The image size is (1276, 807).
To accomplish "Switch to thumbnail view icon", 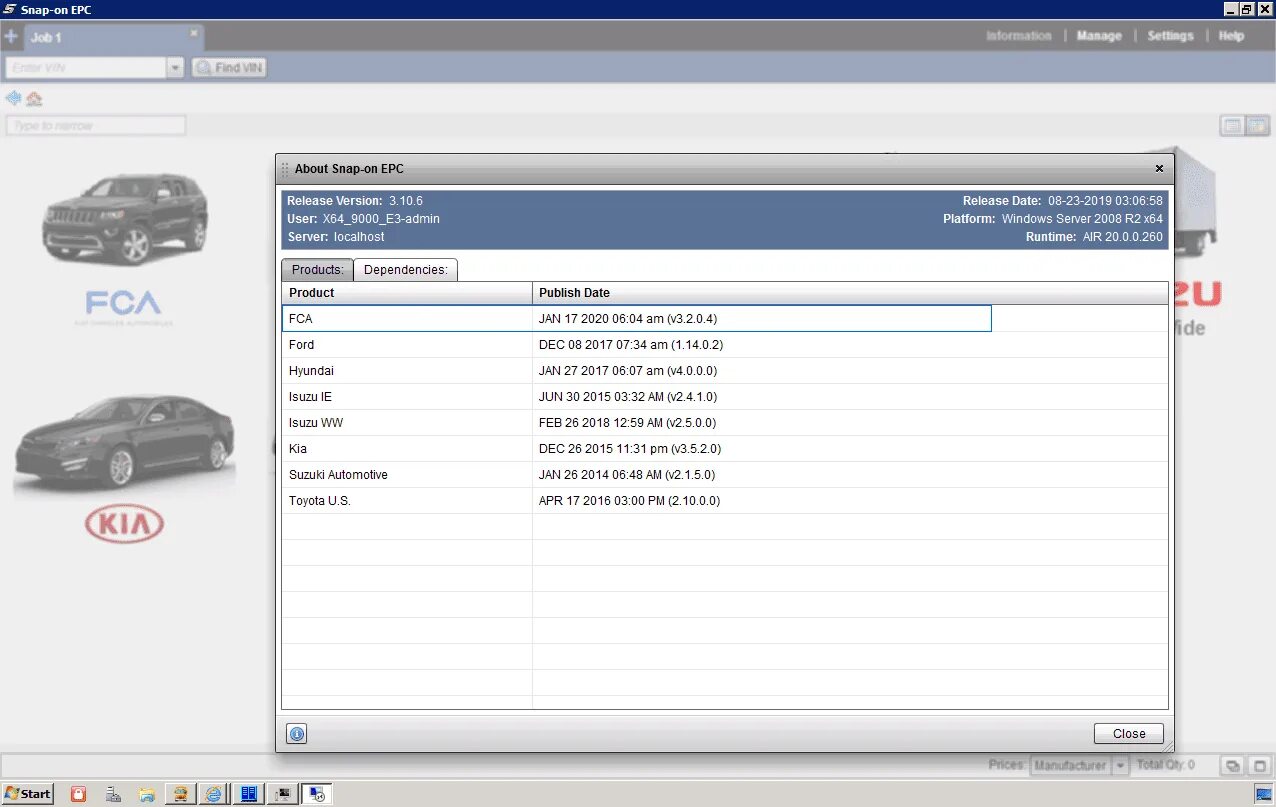I will 1256,126.
